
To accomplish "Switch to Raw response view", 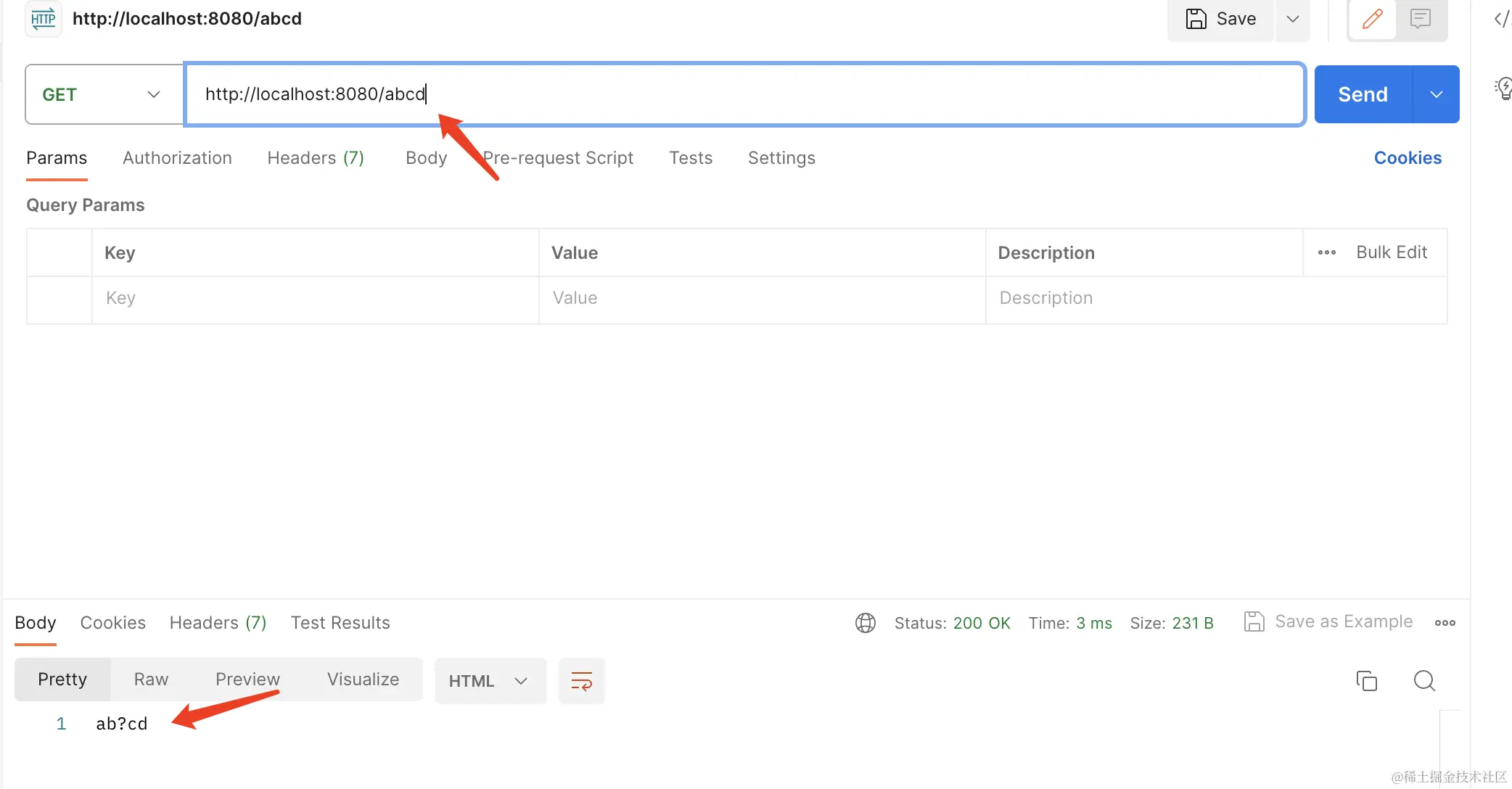I will tap(151, 679).
